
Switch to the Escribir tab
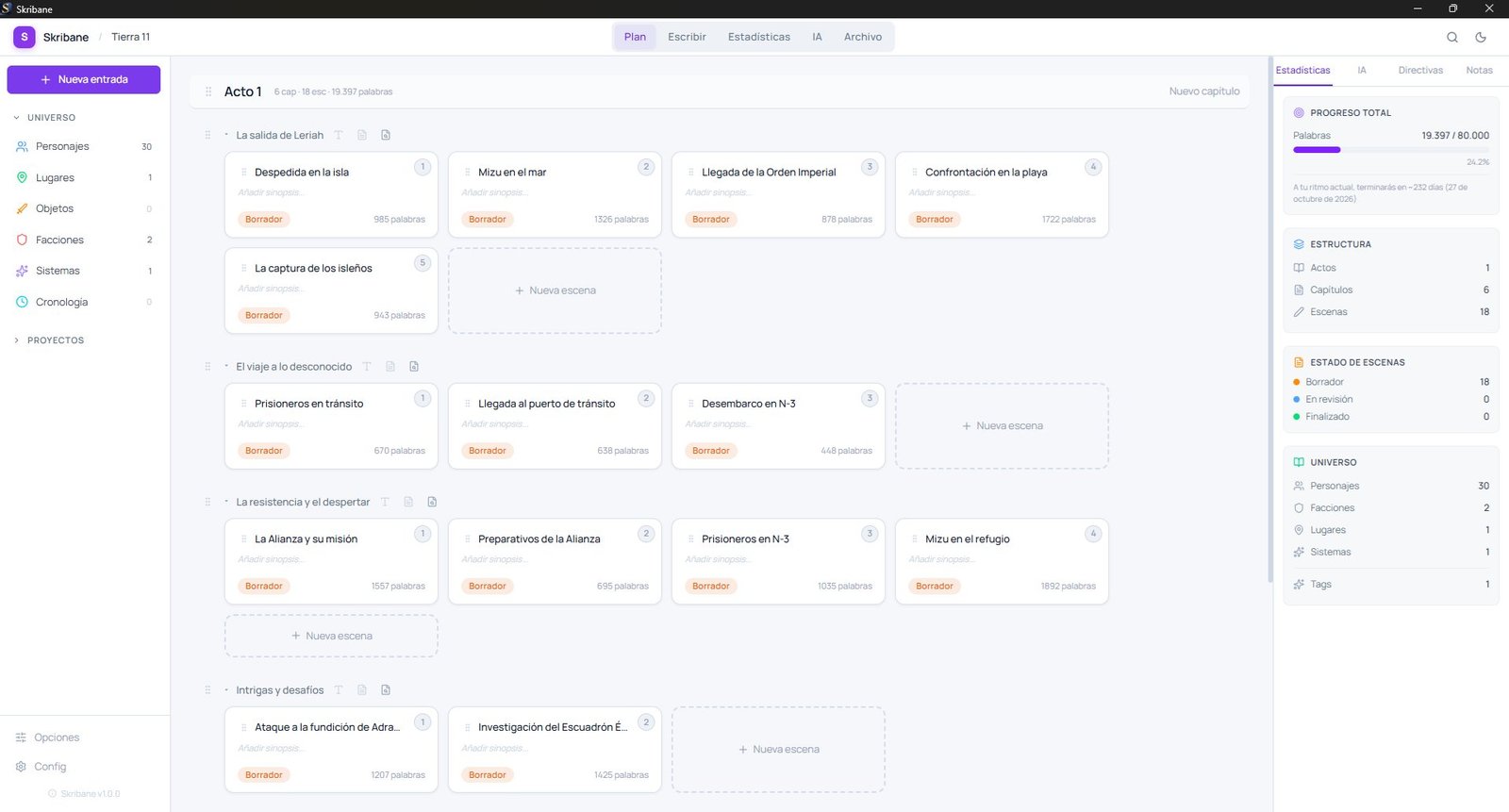[x=687, y=37]
